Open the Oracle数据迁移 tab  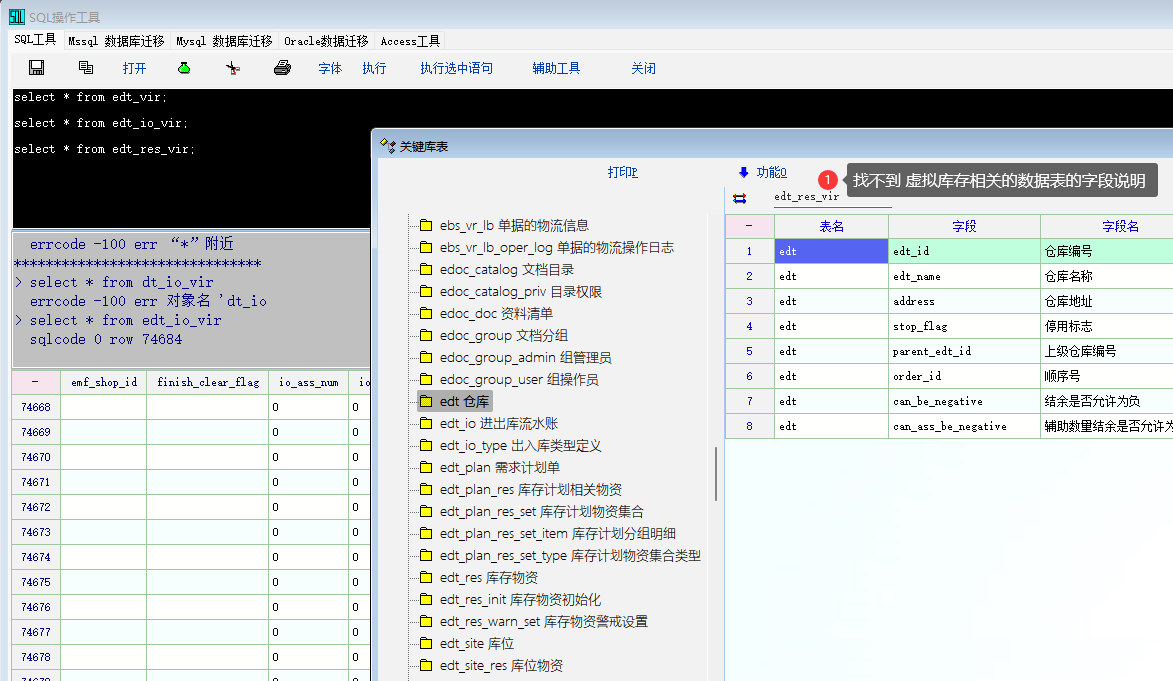[x=326, y=41]
